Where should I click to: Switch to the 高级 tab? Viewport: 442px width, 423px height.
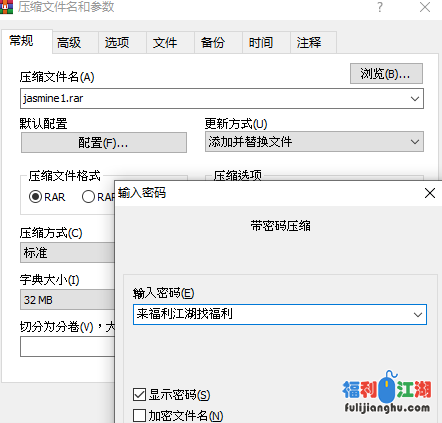(69, 42)
